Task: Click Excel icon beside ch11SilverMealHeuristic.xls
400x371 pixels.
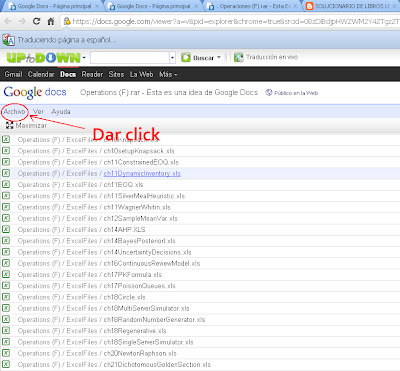Action: pyautogui.click(x=6, y=196)
